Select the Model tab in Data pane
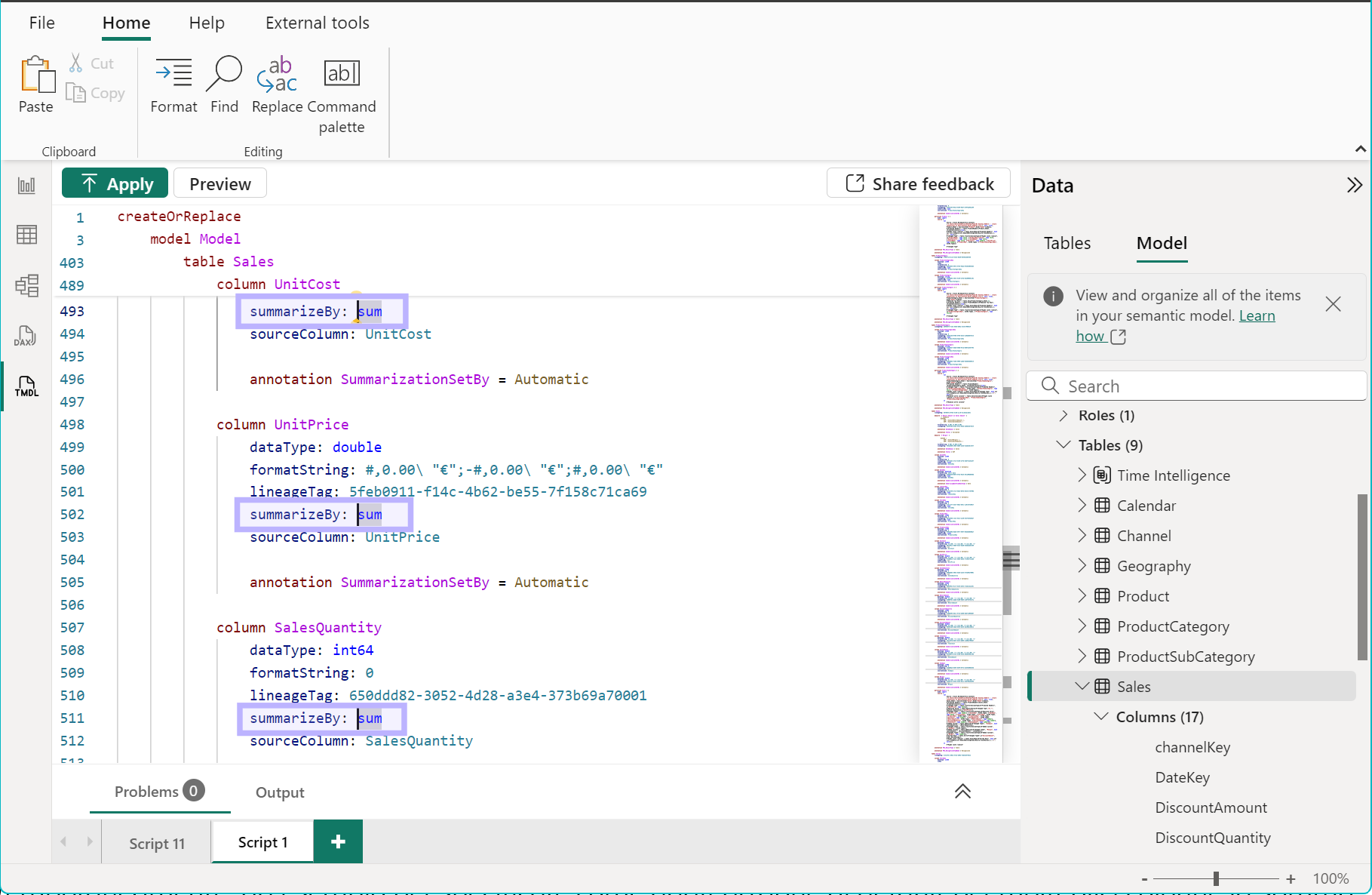 1162,243
